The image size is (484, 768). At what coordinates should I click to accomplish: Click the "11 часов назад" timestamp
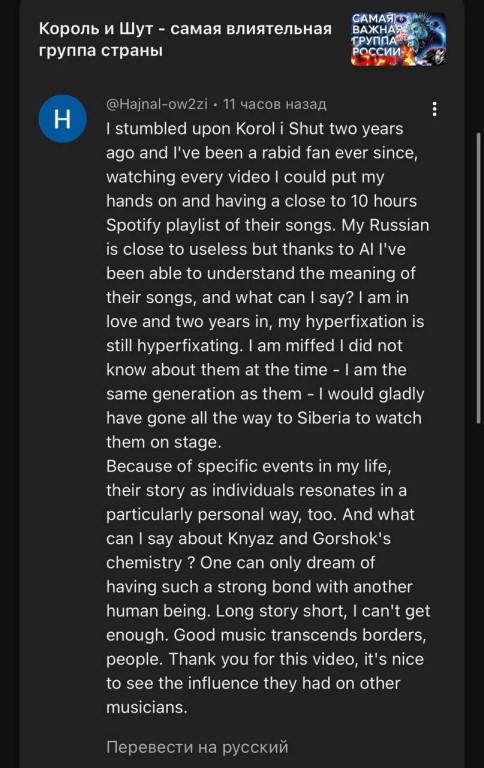tap(274, 104)
